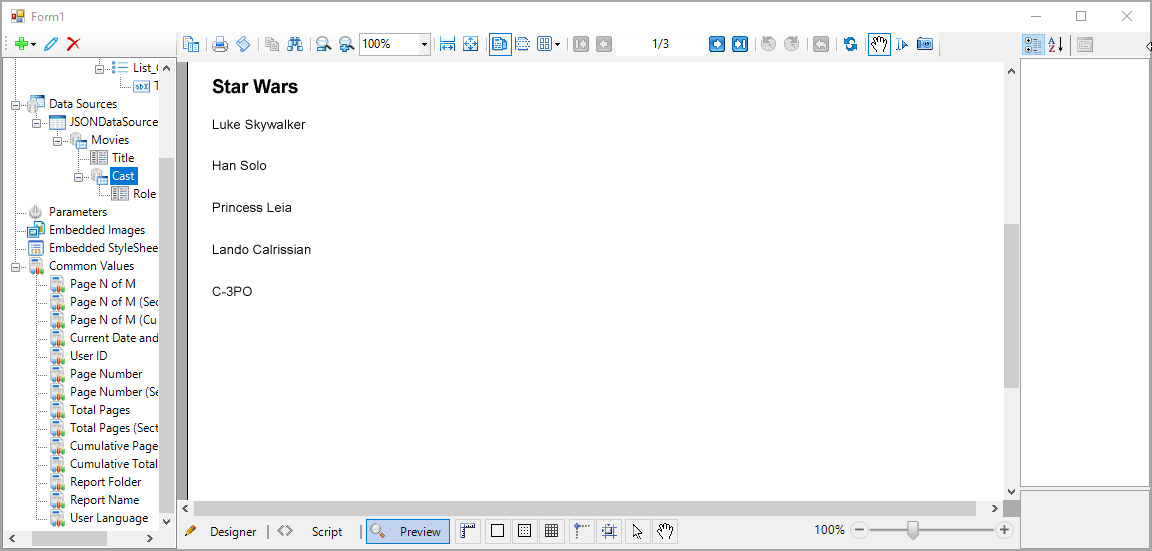This screenshot has width=1152, height=551.
Task: Open the zoom percentage dropdown arrow
Action: (x=424, y=44)
